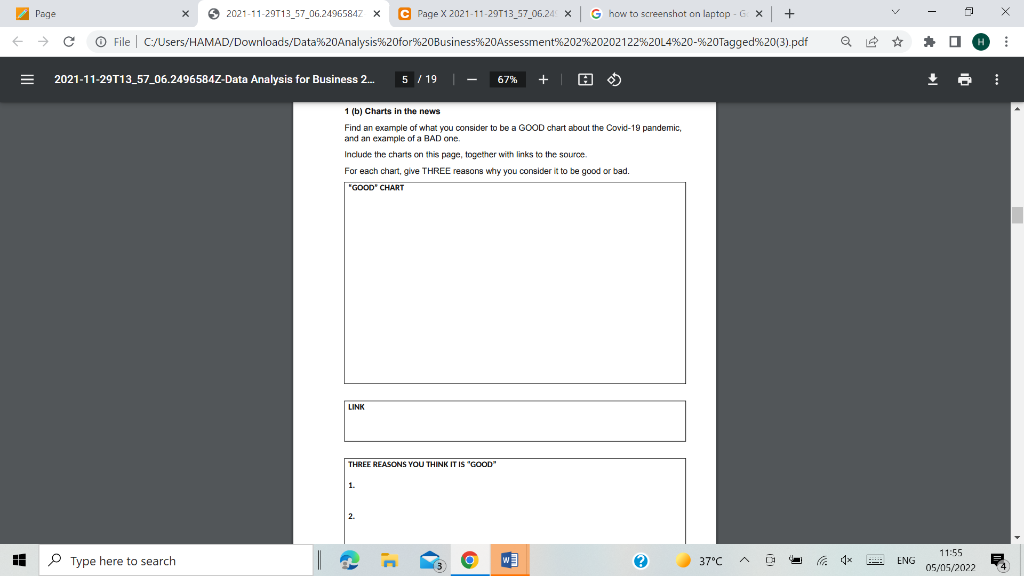
Task: Zoom in the PDF with plus control
Action: pyautogui.click(x=541, y=79)
